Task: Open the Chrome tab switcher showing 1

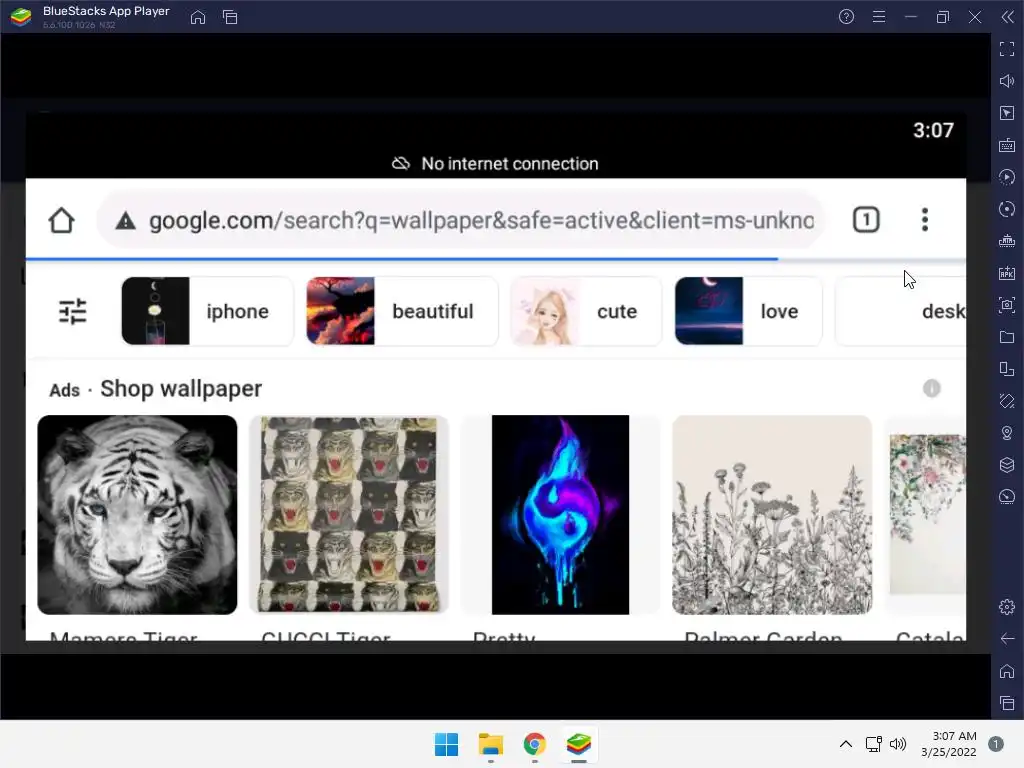Action: coord(866,220)
